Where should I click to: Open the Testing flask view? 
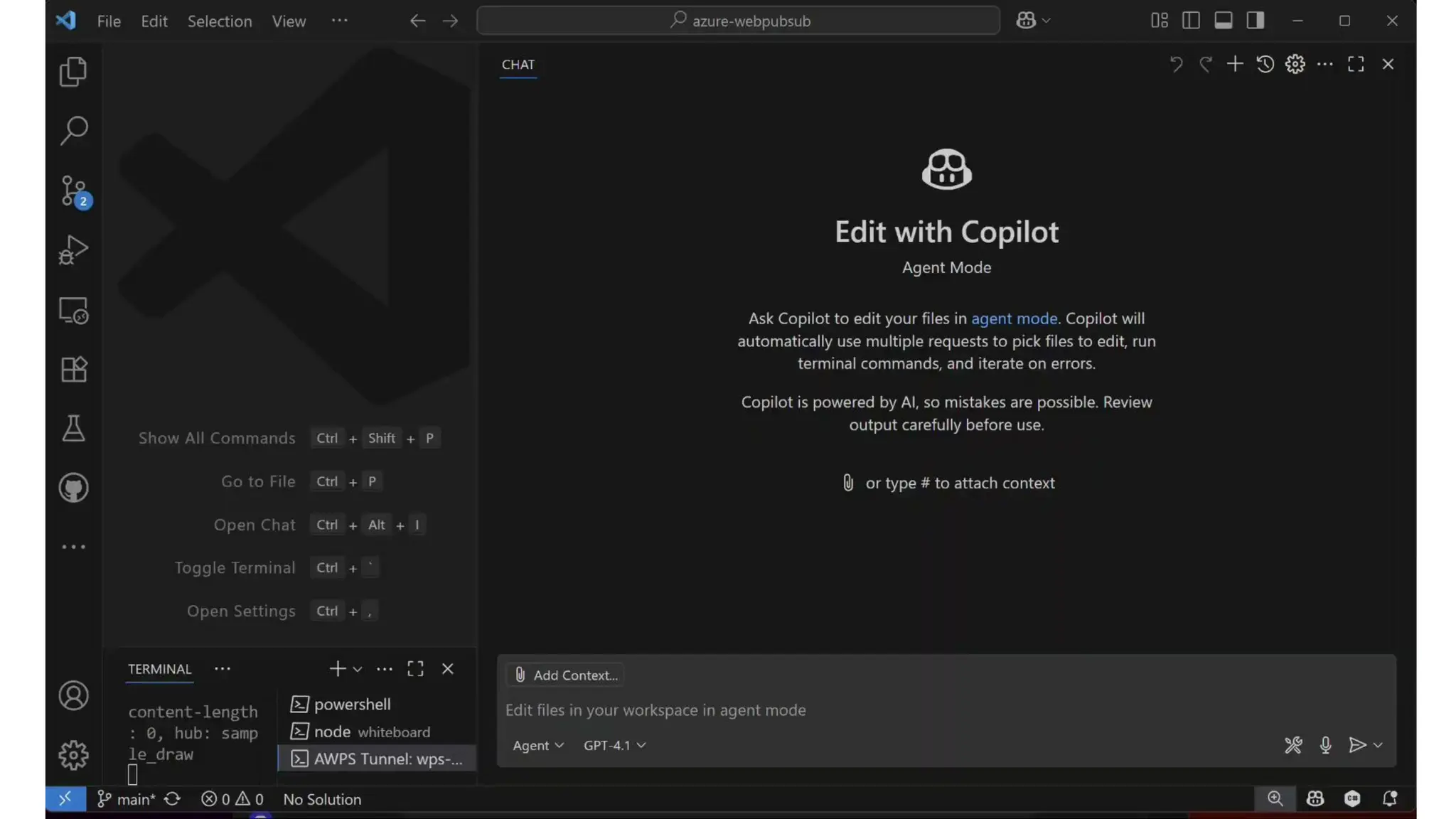click(73, 428)
